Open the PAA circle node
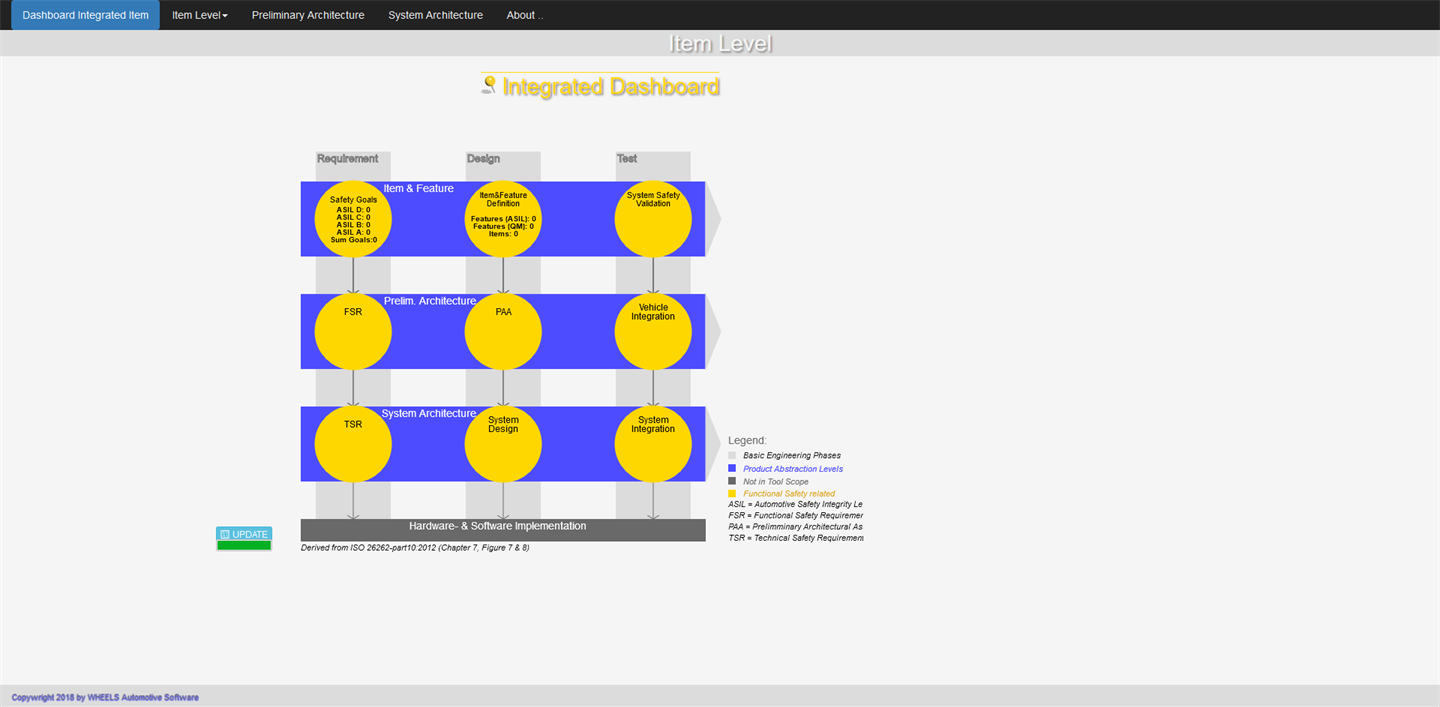1440x707 pixels. click(503, 331)
